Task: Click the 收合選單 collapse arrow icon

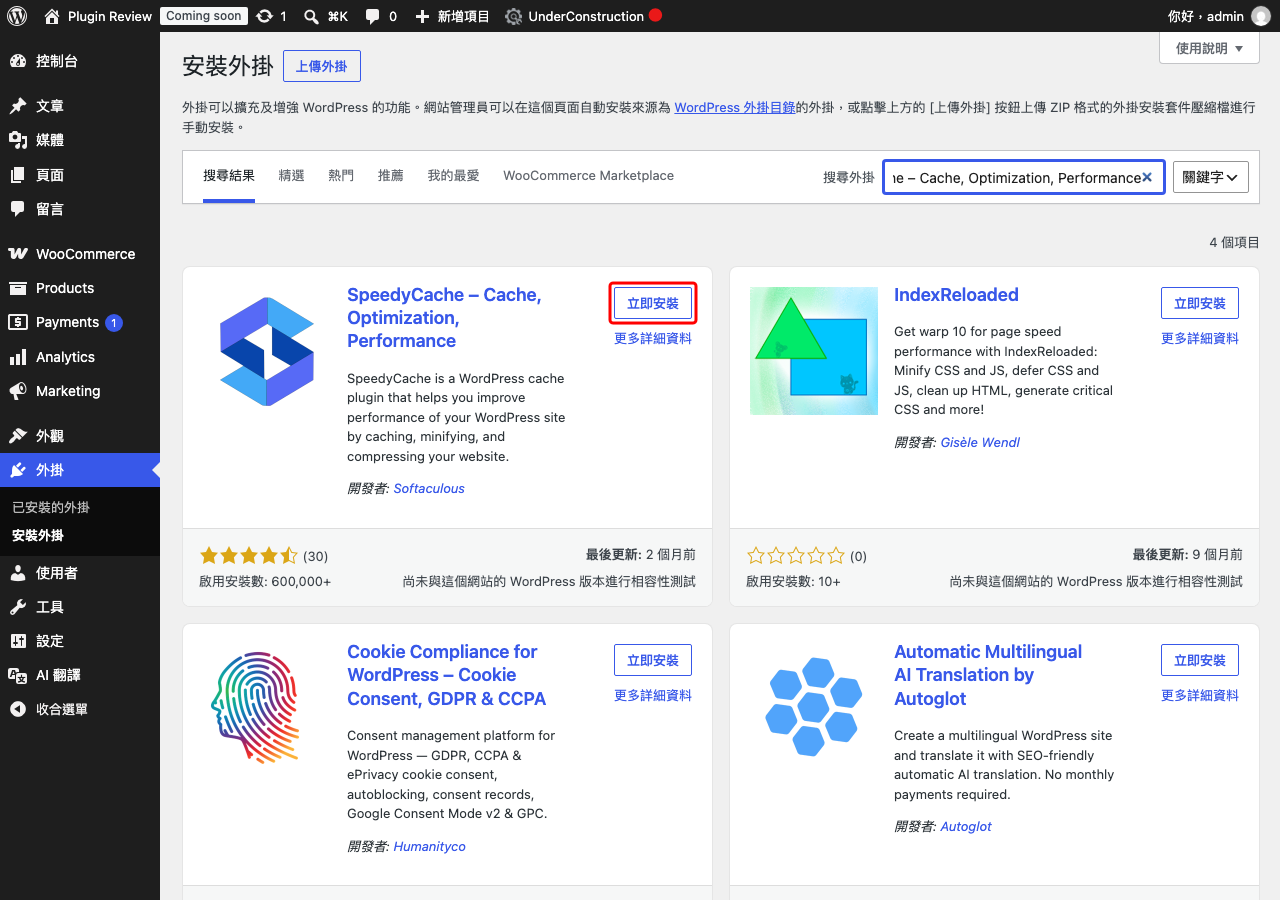Action: pyautogui.click(x=18, y=709)
